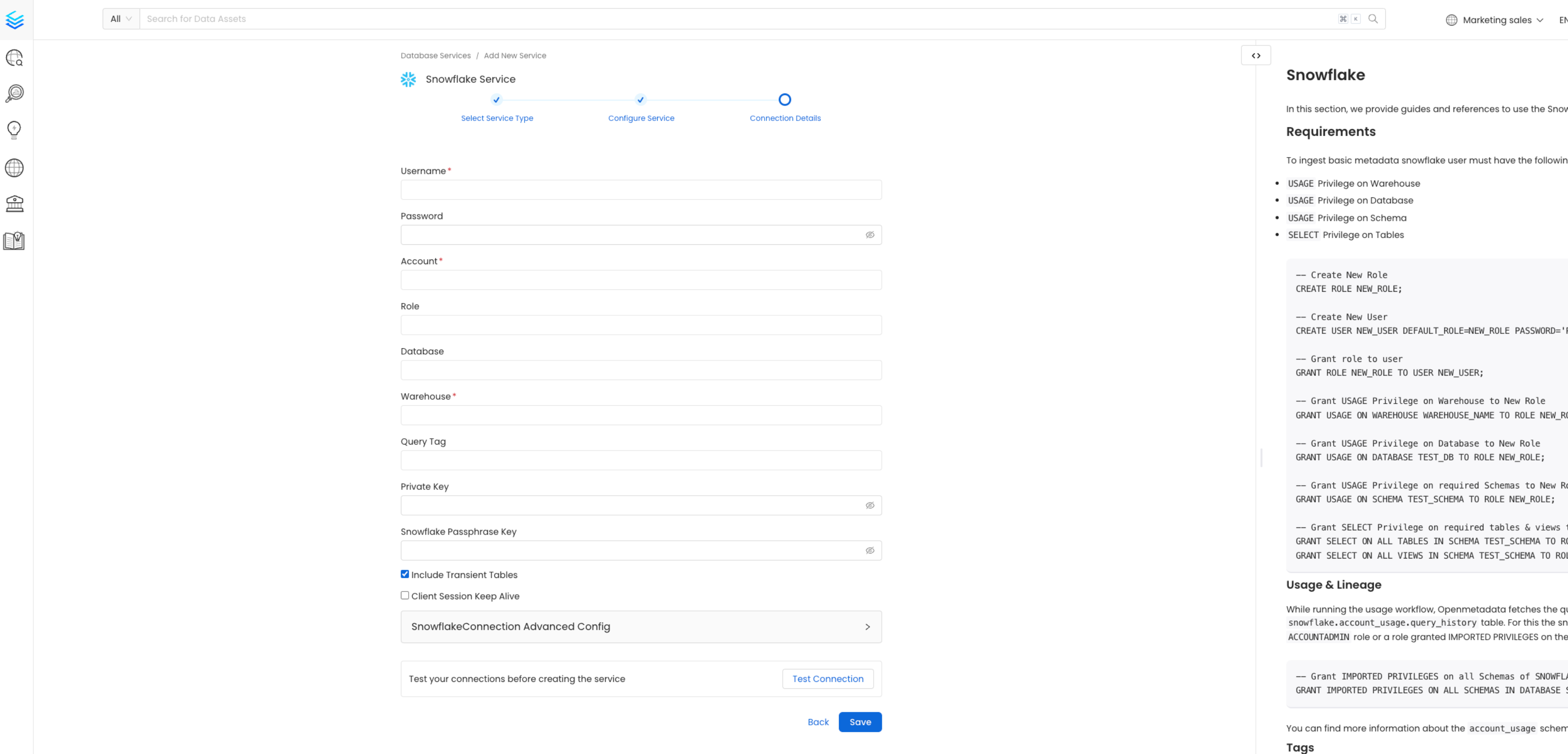Enable Client Session Keep Alive
This screenshot has height=754, width=1568.
click(x=405, y=595)
